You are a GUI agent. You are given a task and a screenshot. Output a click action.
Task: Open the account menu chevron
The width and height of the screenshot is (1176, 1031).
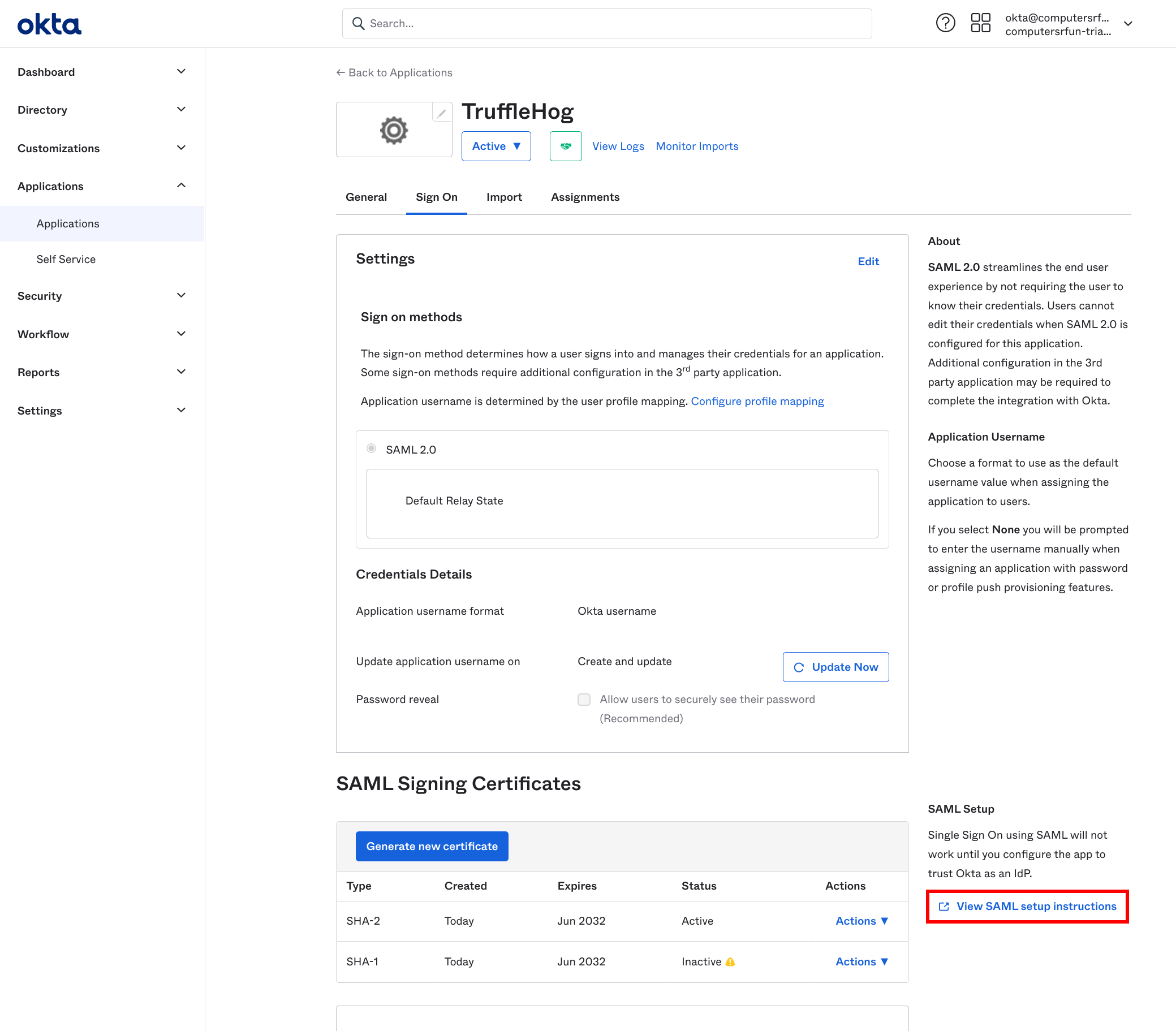point(1127,24)
